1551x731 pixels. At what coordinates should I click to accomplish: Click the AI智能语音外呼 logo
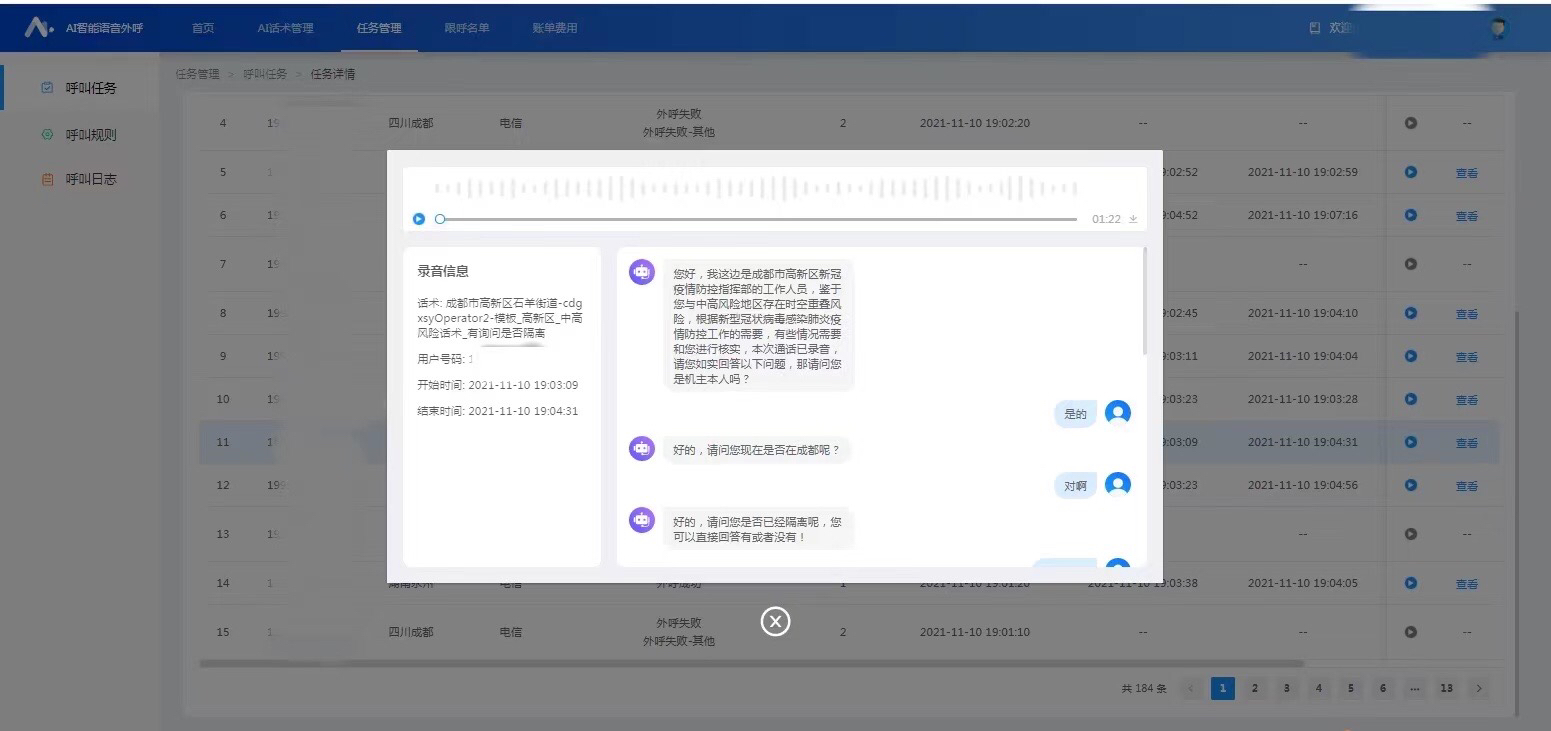click(84, 28)
